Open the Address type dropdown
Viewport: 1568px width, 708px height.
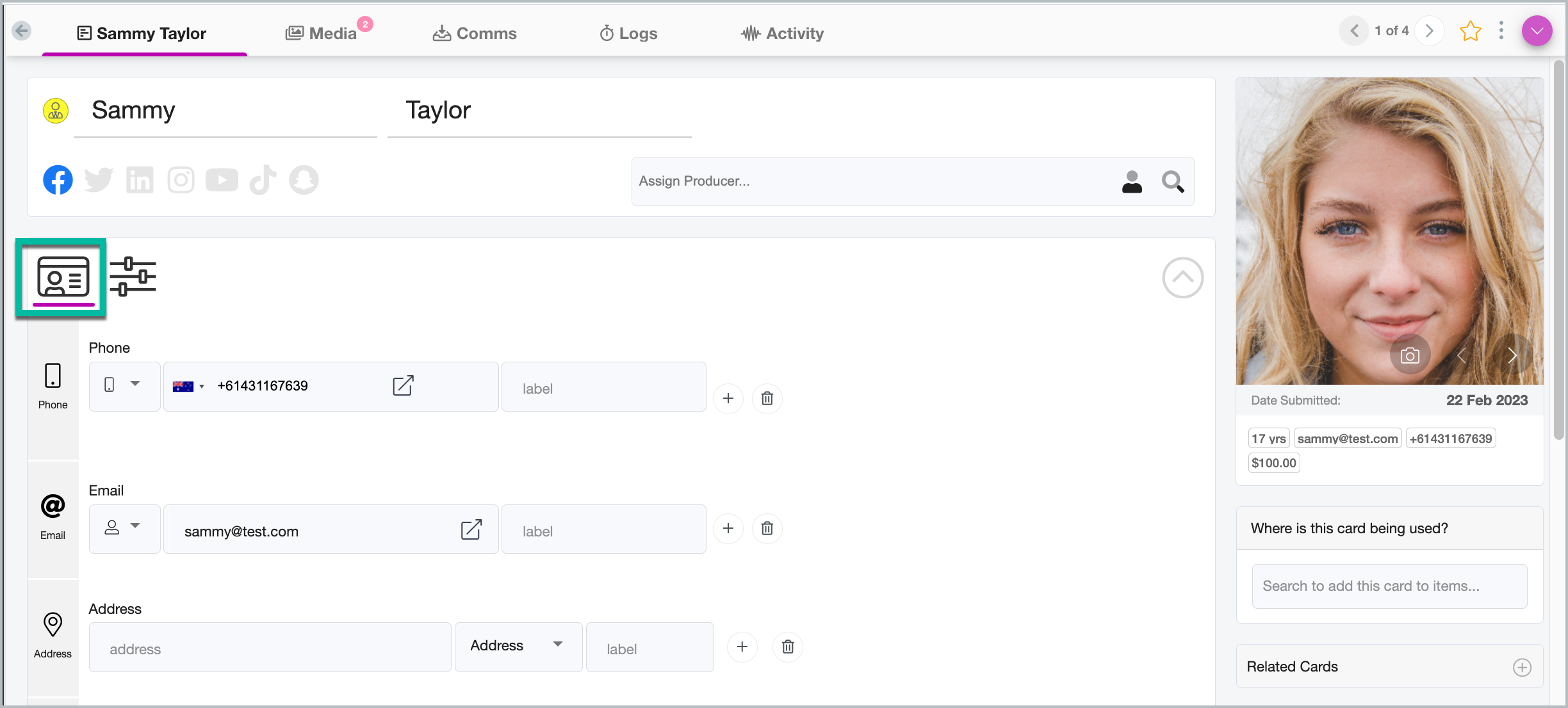518,645
